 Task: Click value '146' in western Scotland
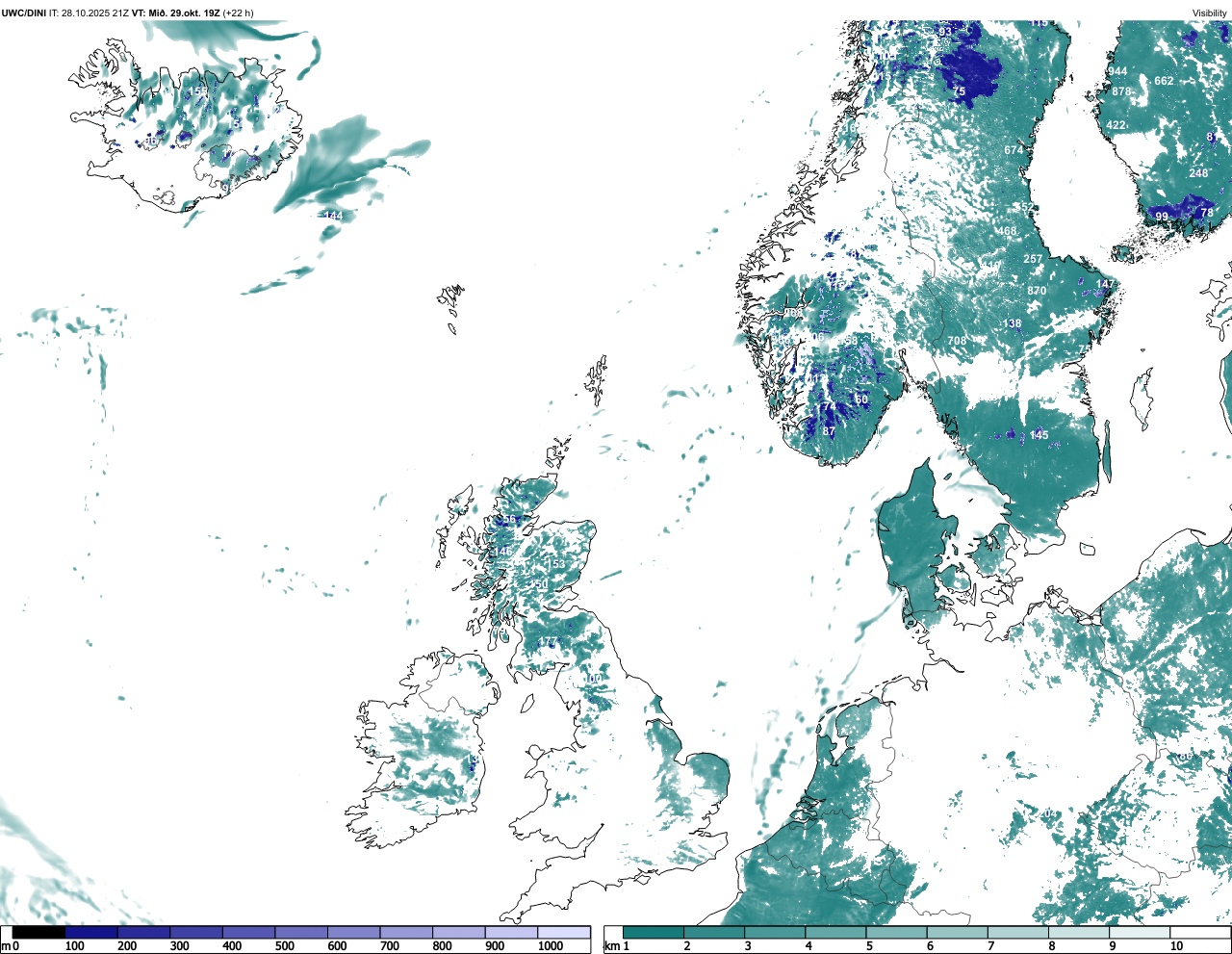coord(503,552)
